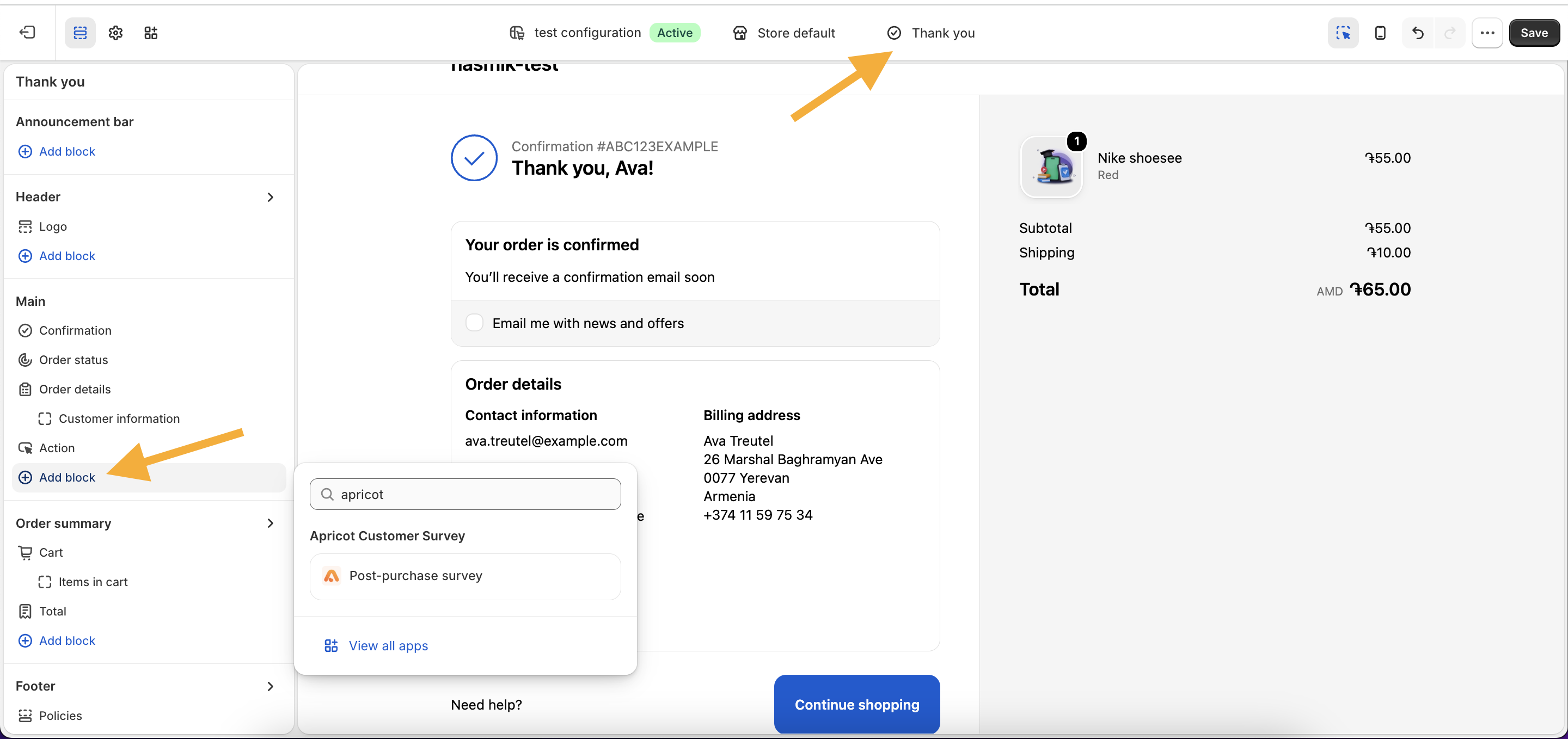The height and width of the screenshot is (739, 1568).
Task: Click the Active status badge
Action: [x=675, y=33]
